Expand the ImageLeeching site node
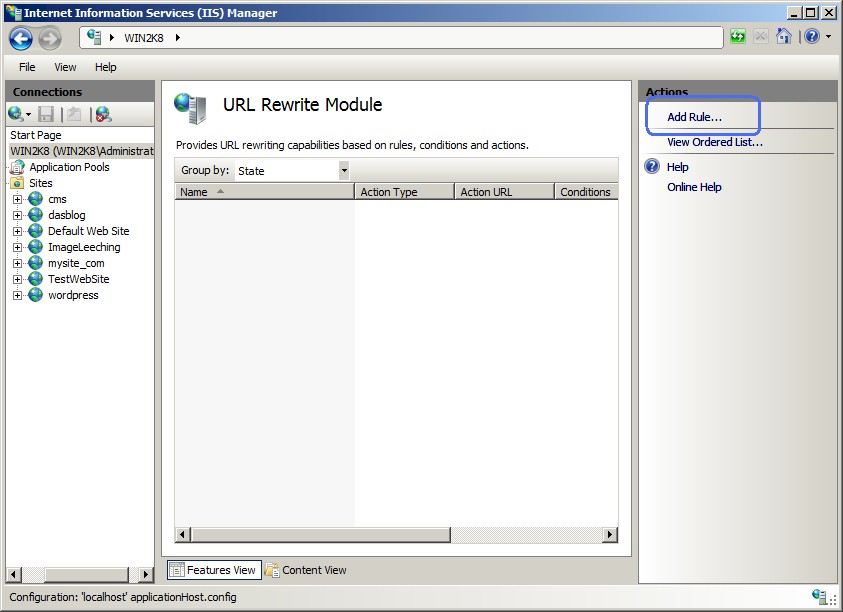This screenshot has height=612, width=843. pyautogui.click(x=17, y=247)
